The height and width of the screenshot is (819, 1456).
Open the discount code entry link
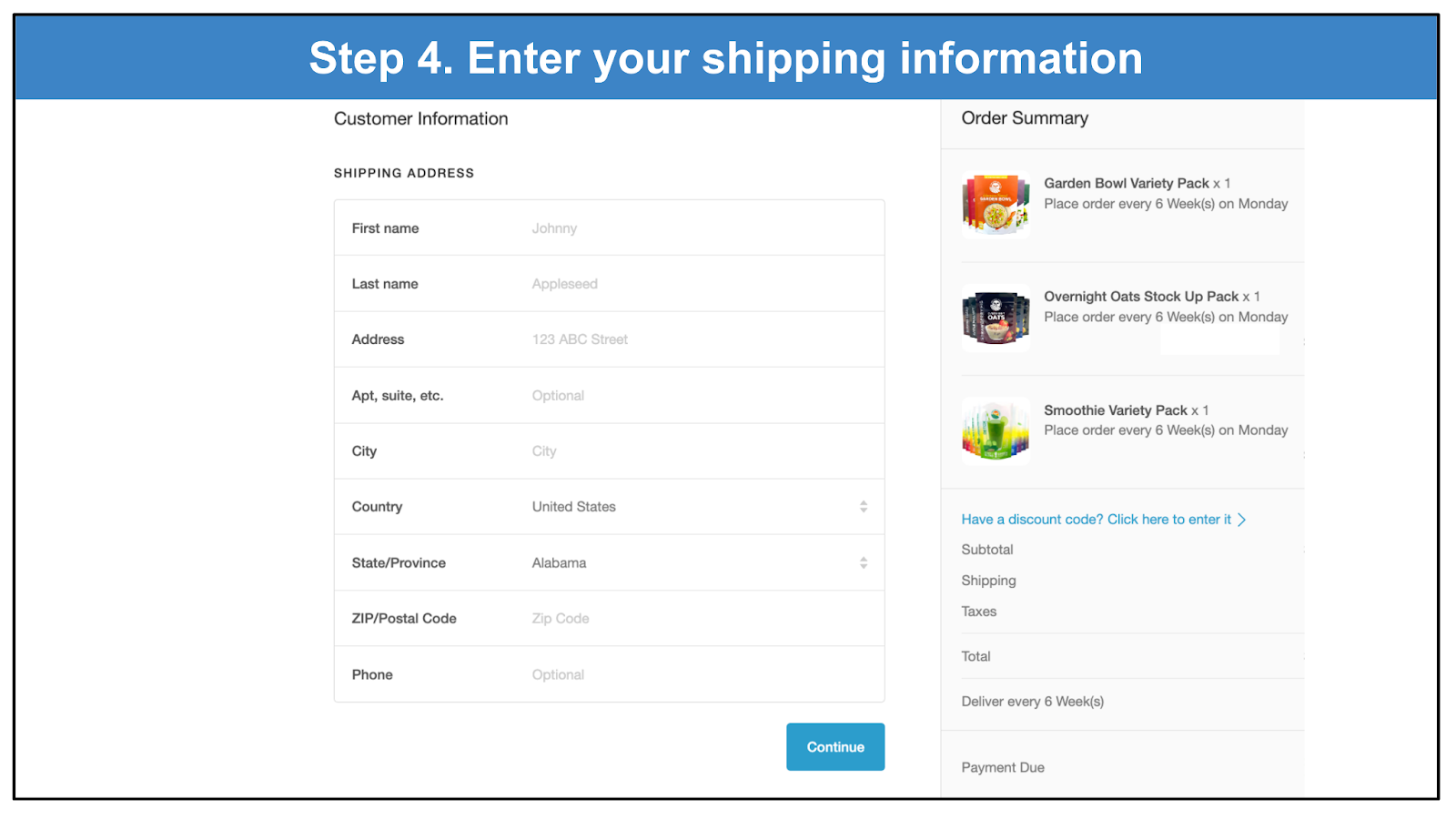click(1096, 520)
